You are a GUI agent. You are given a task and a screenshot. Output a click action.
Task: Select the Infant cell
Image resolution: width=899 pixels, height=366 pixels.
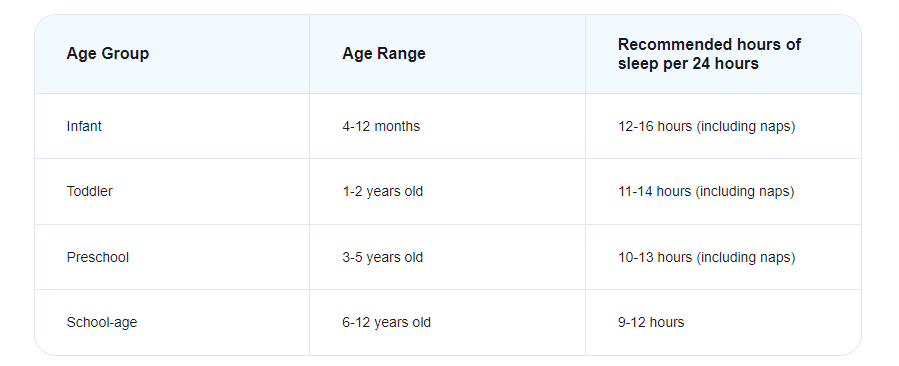click(172, 126)
